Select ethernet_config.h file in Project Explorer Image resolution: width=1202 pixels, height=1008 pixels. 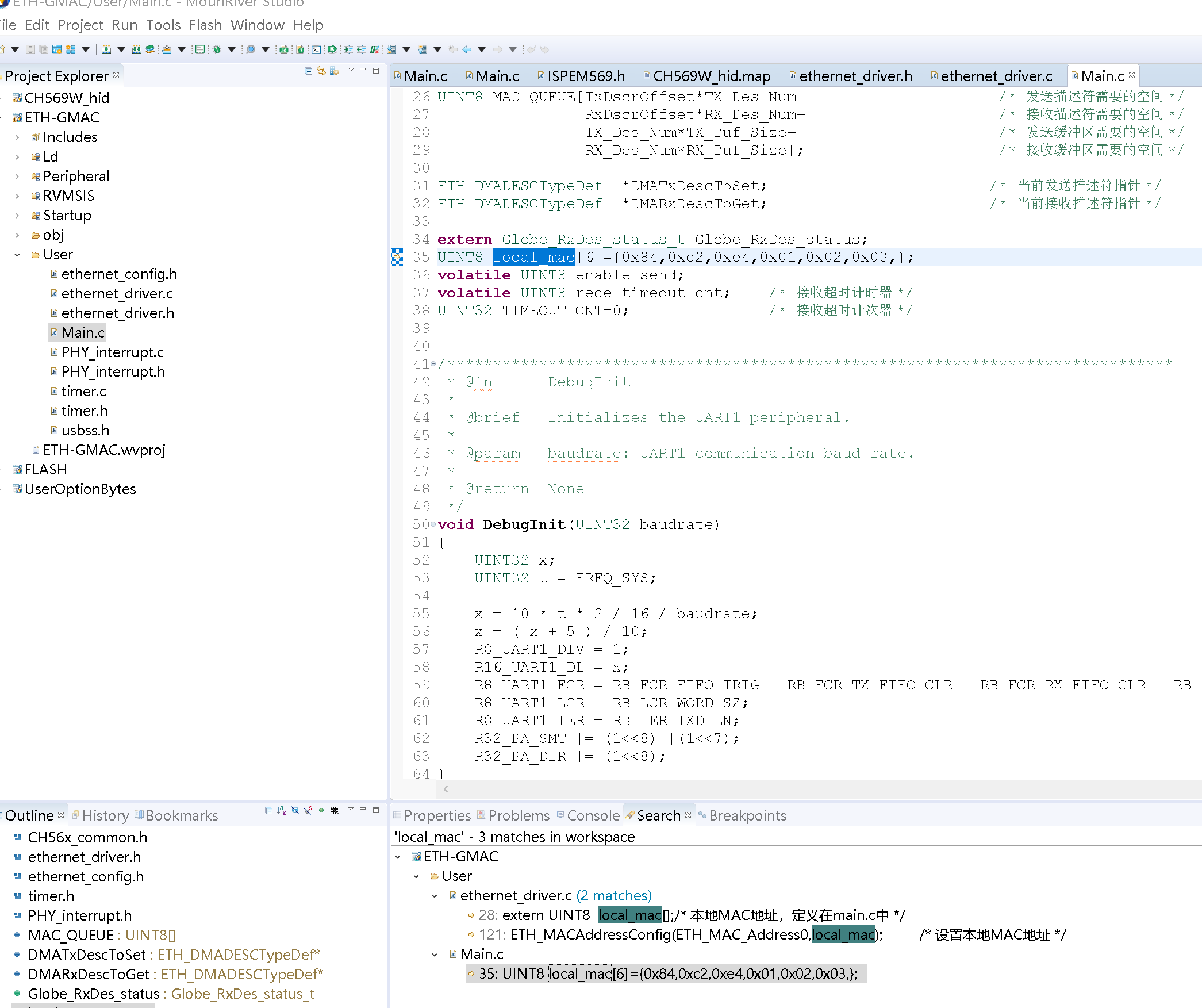[x=119, y=274]
